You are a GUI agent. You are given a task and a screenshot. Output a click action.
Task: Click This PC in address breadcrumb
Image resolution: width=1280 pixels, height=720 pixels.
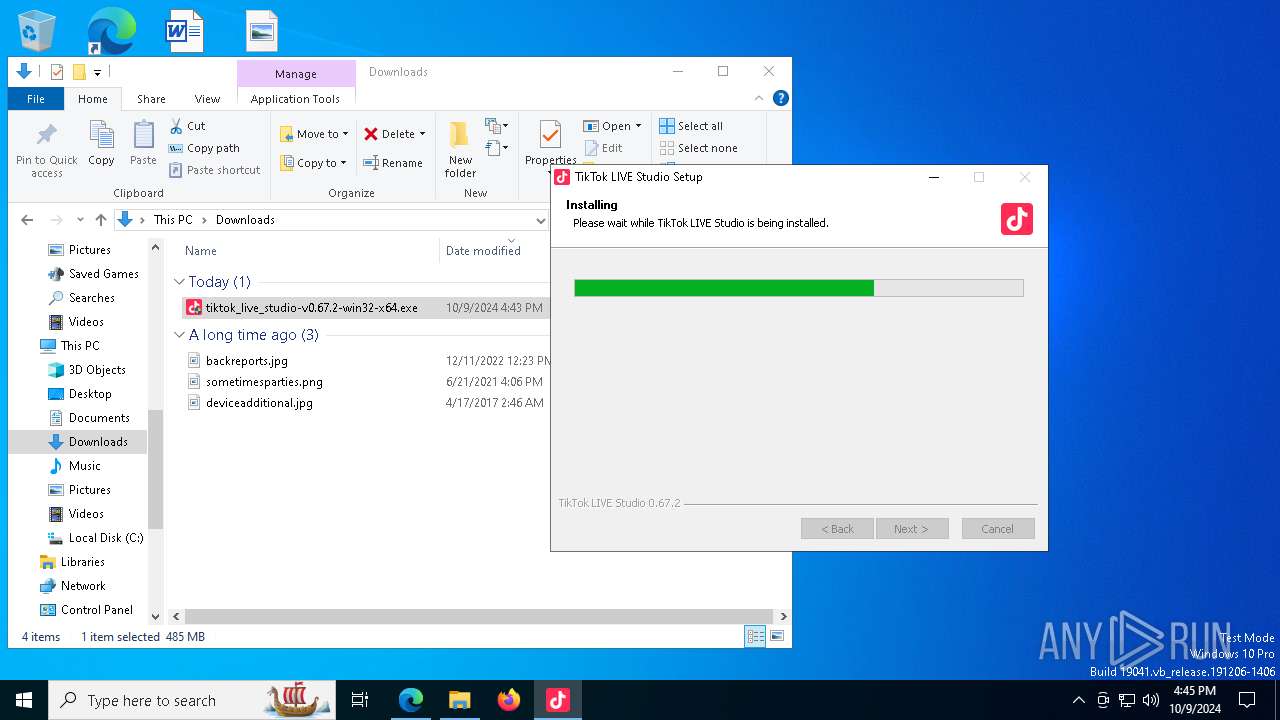pos(173,220)
